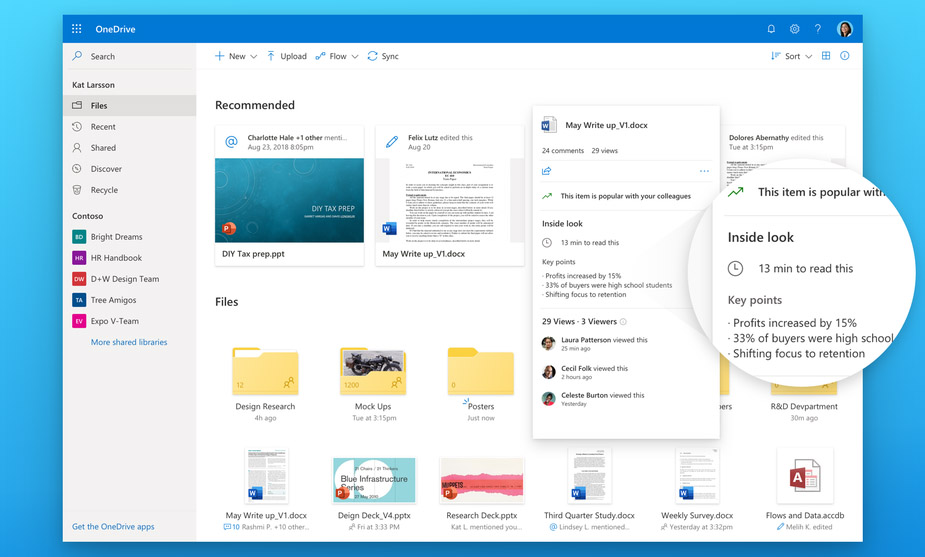Image resolution: width=925 pixels, height=557 pixels.
Task: Open the Tree Amigos library
Action: click(104, 300)
